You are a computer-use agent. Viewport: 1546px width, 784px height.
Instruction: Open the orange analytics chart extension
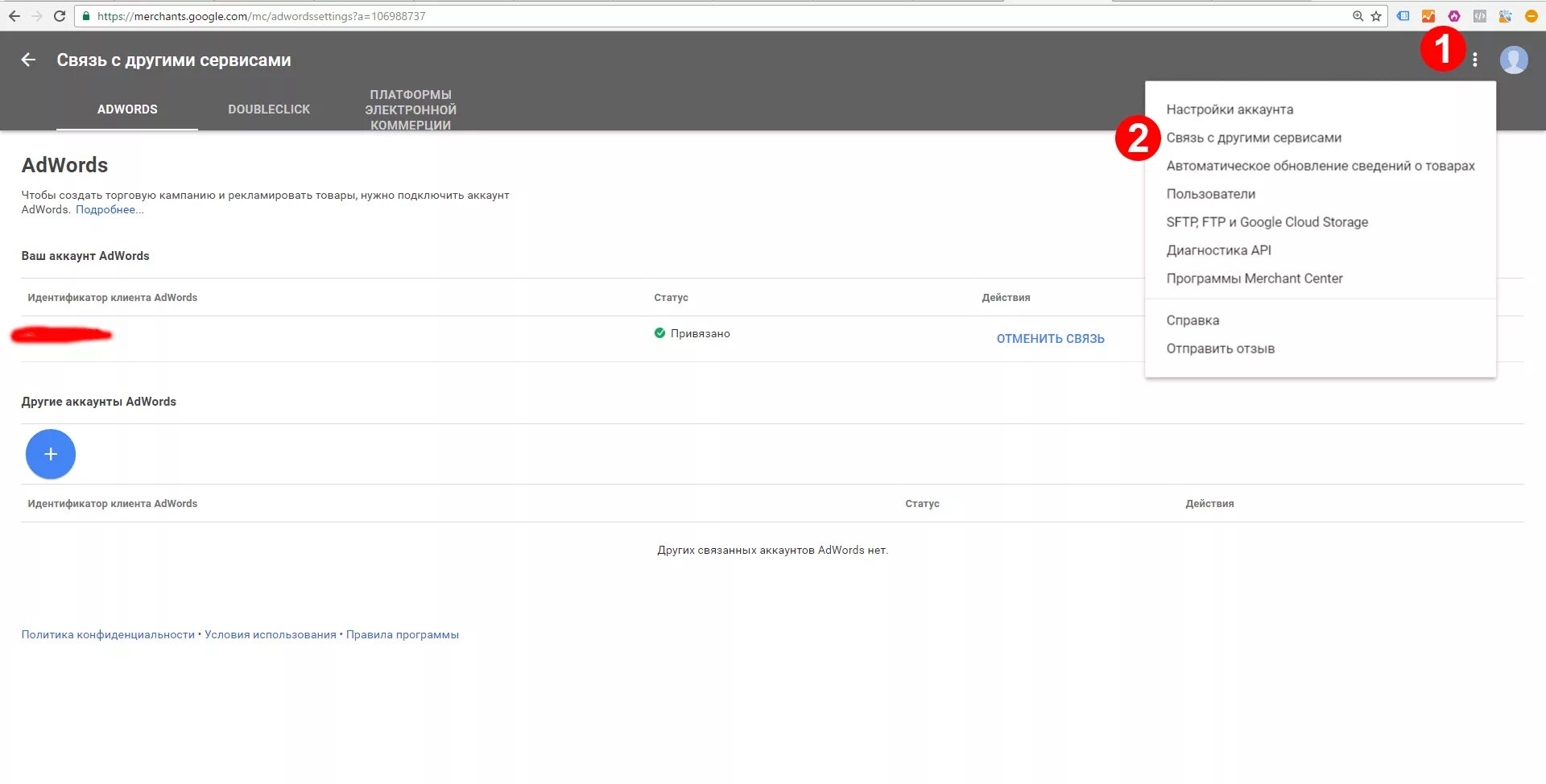(x=1428, y=16)
